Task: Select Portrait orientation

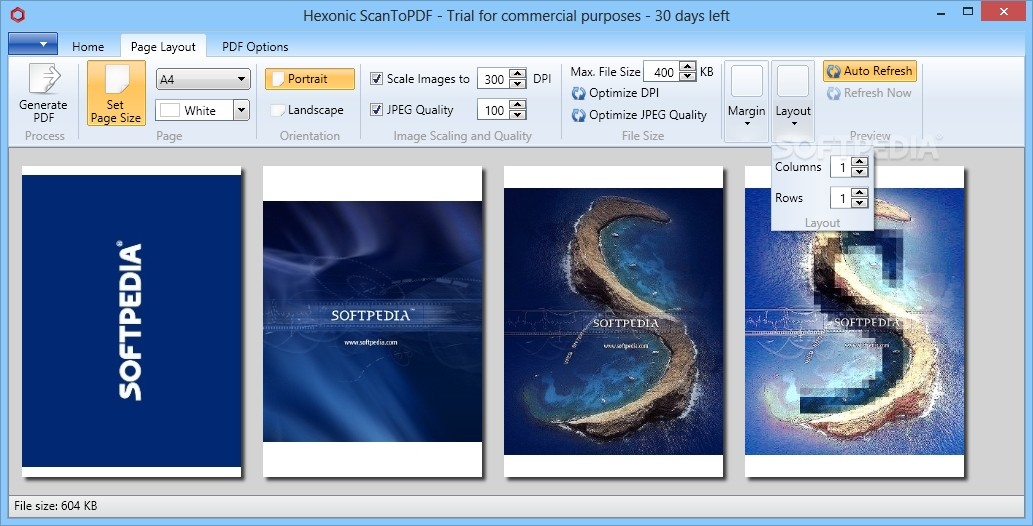Action: (310, 79)
